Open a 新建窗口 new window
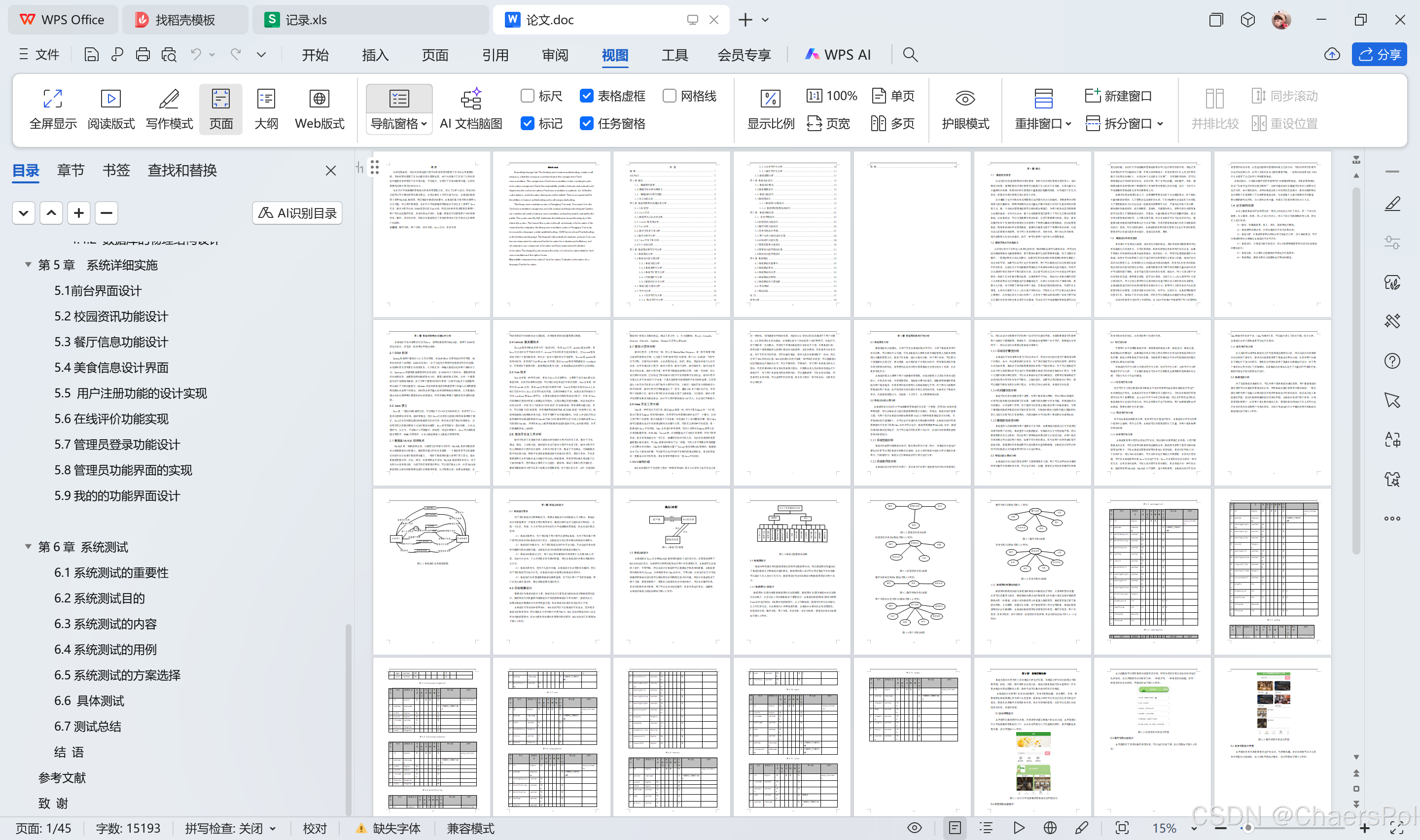The width and height of the screenshot is (1420, 840). (x=1118, y=96)
